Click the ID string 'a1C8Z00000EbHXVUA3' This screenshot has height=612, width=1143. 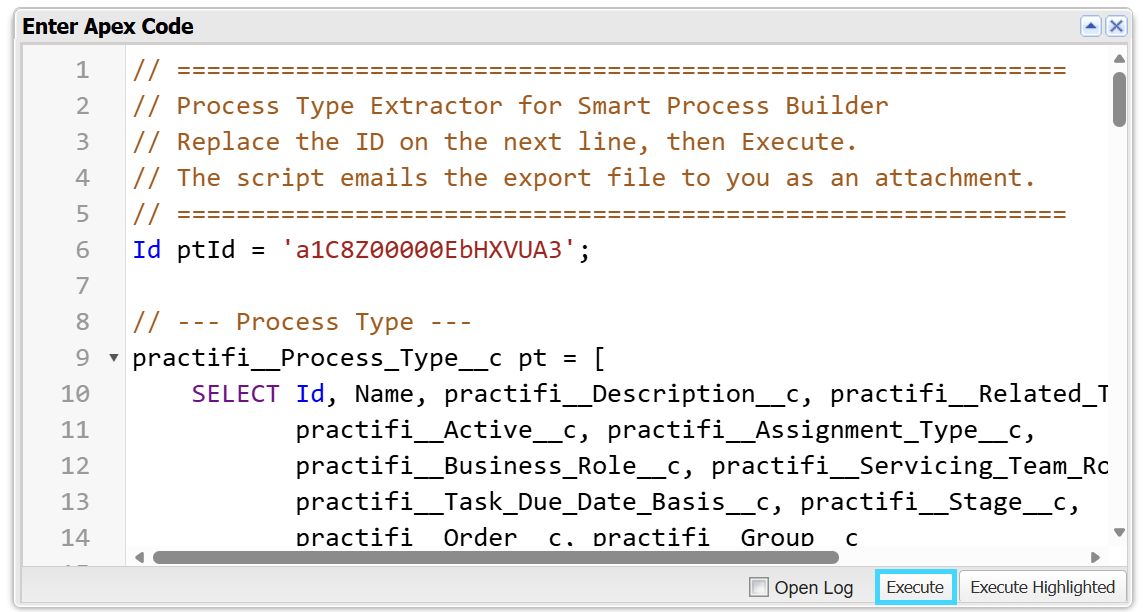click(x=428, y=250)
